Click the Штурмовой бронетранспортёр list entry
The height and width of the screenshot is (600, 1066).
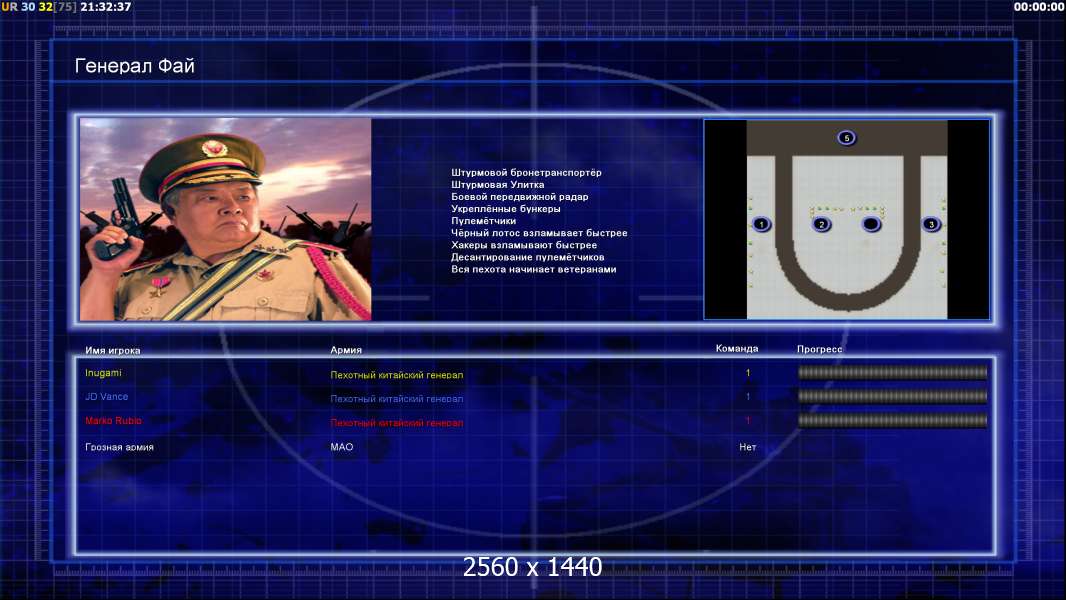tap(526, 173)
